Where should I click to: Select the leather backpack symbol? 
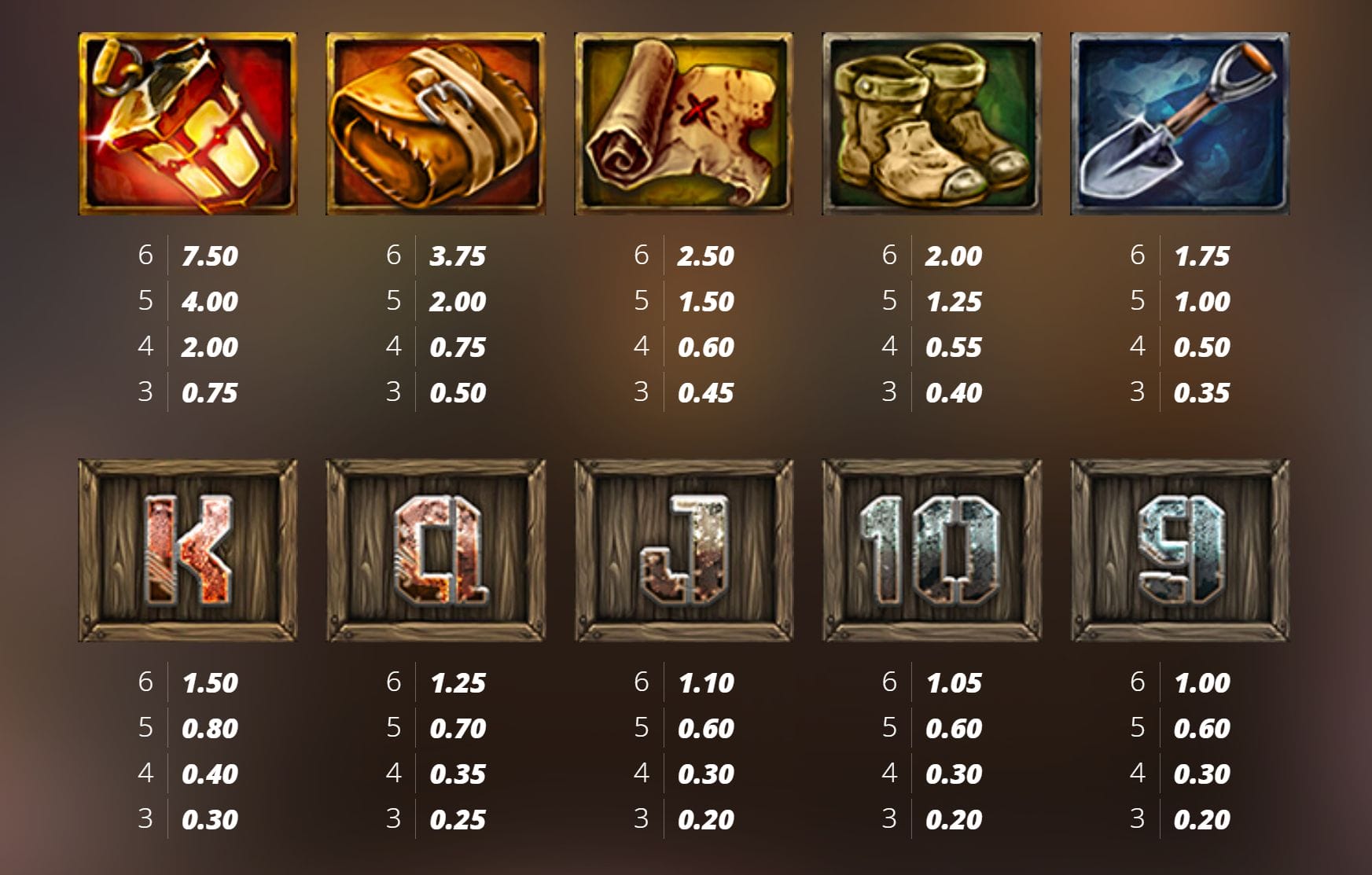[x=436, y=123]
